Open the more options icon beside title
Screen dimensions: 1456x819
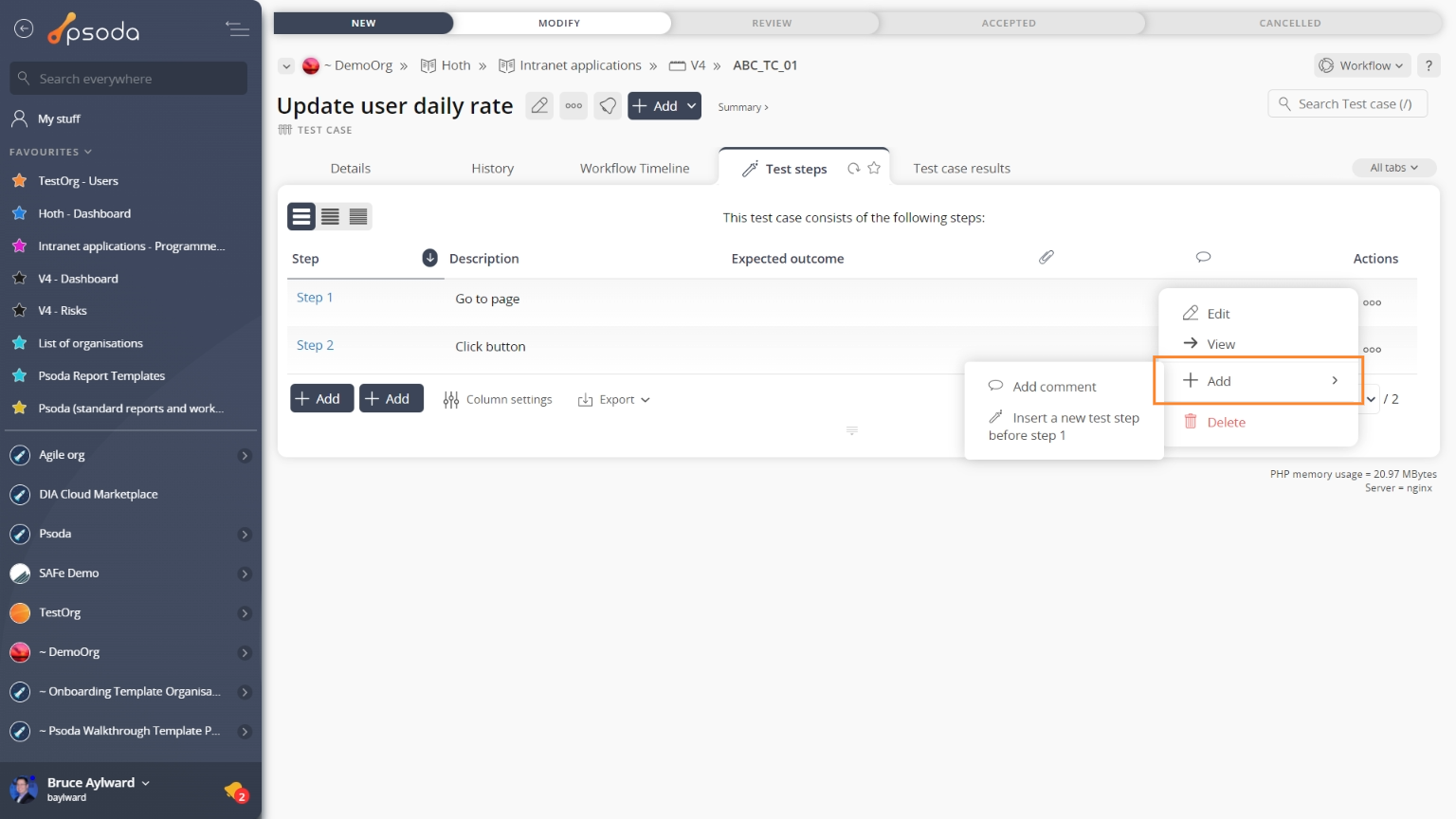point(573,105)
